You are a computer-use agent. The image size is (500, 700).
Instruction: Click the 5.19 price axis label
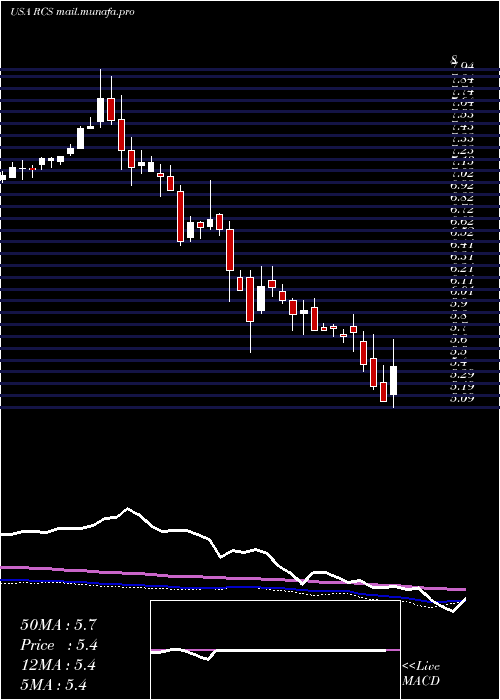462,387
